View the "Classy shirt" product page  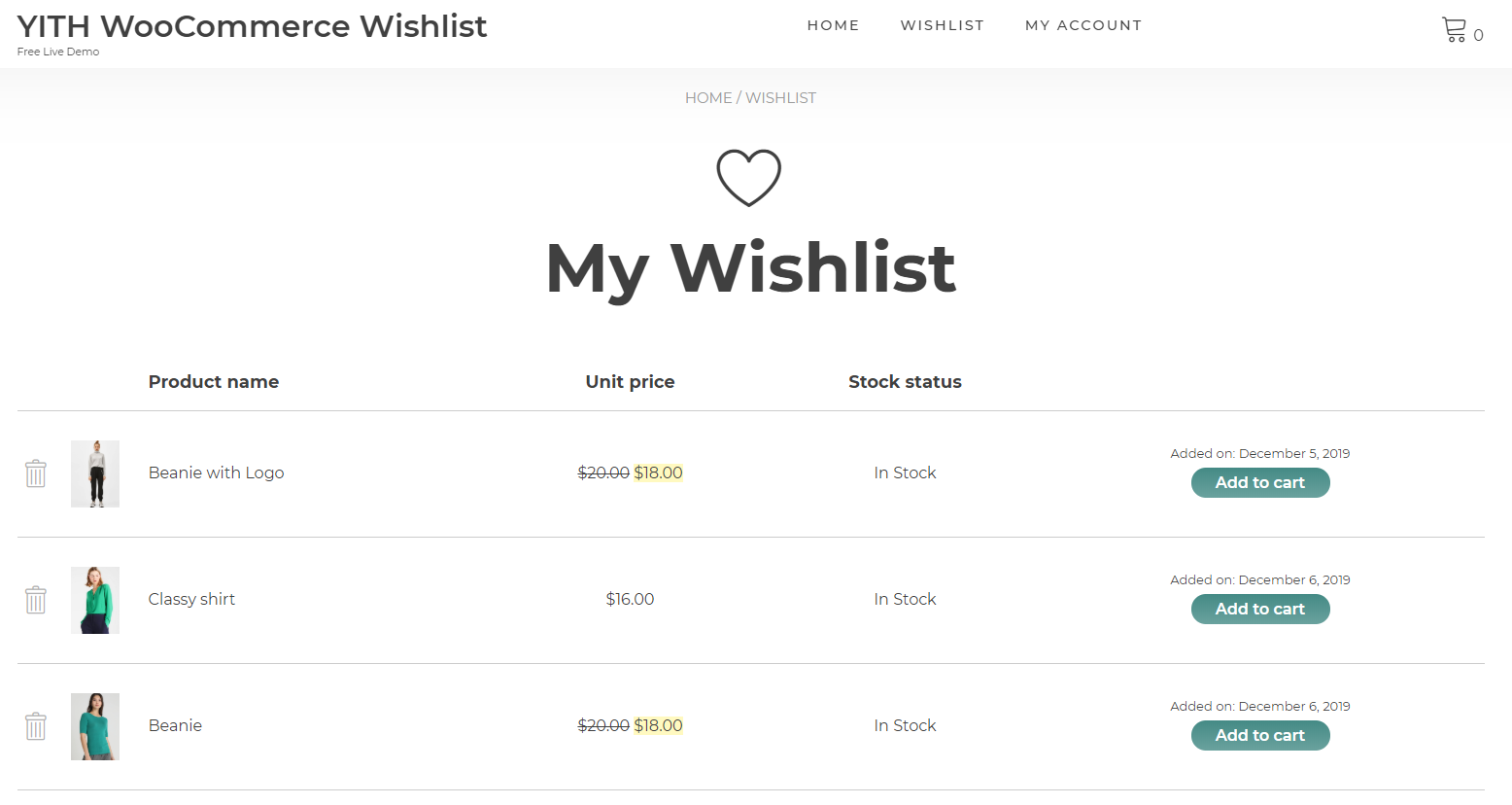click(x=191, y=599)
